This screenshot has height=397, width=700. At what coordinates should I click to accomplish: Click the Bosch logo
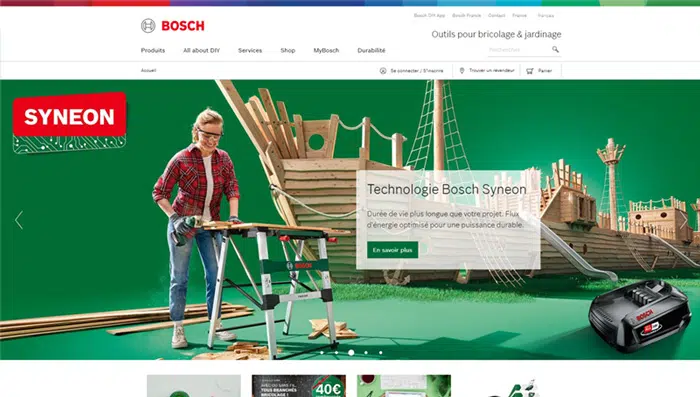click(173, 26)
